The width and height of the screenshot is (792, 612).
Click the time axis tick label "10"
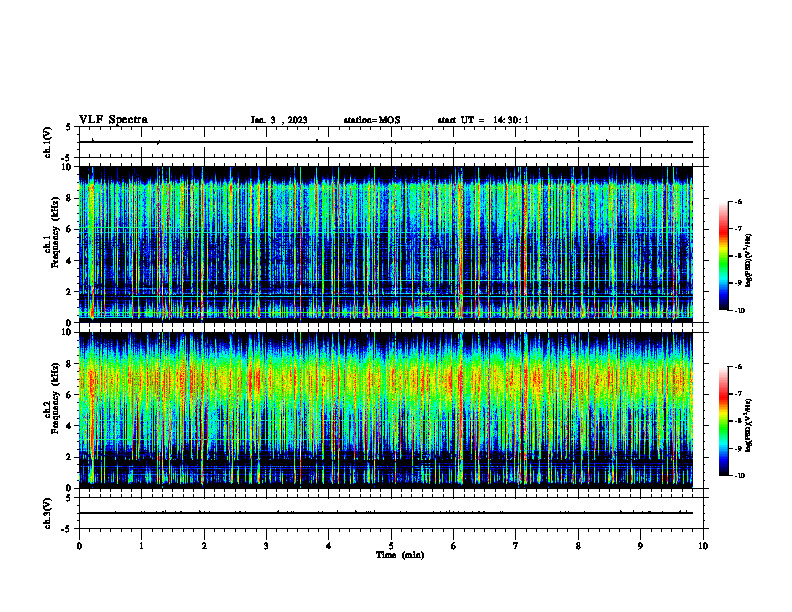click(703, 546)
